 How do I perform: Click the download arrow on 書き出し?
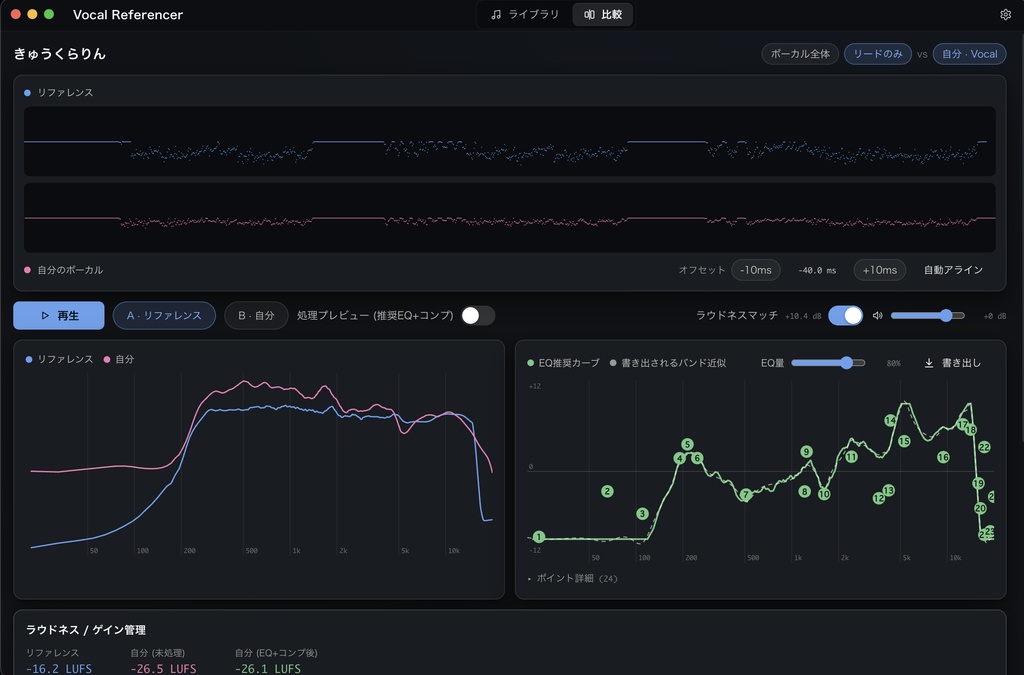coord(929,363)
